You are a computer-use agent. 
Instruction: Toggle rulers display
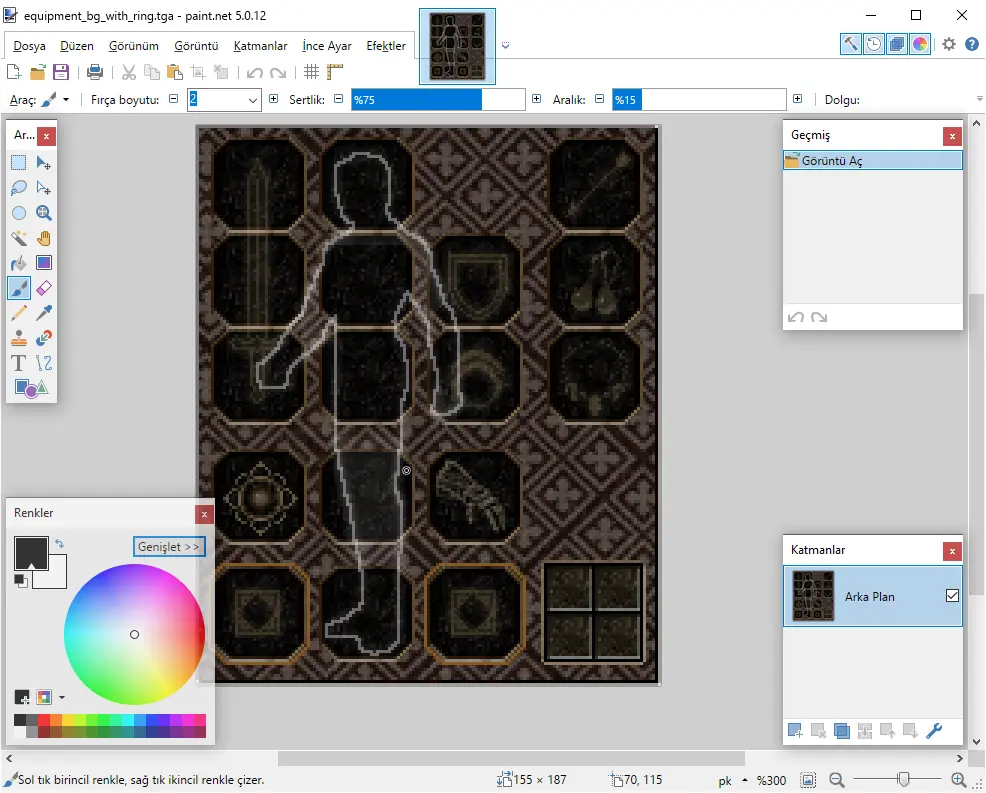tap(335, 72)
